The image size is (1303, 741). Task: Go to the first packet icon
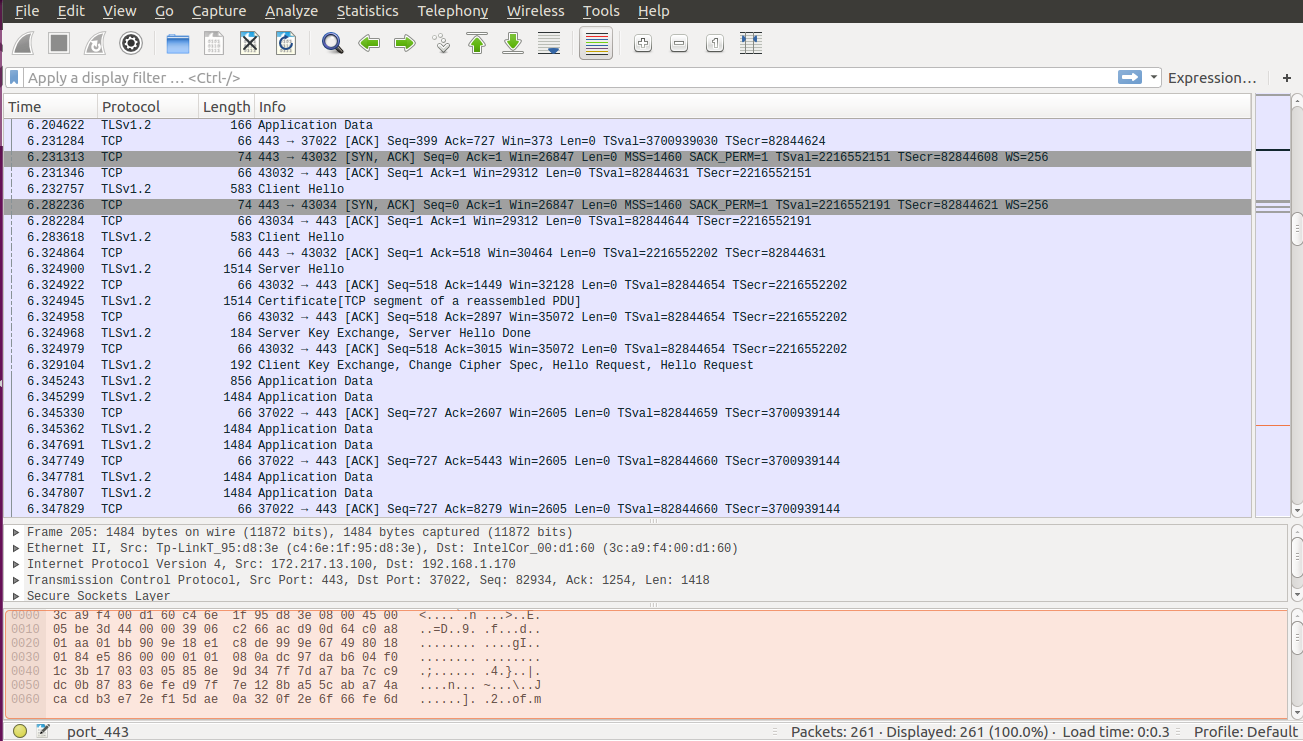(x=477, y=43)
